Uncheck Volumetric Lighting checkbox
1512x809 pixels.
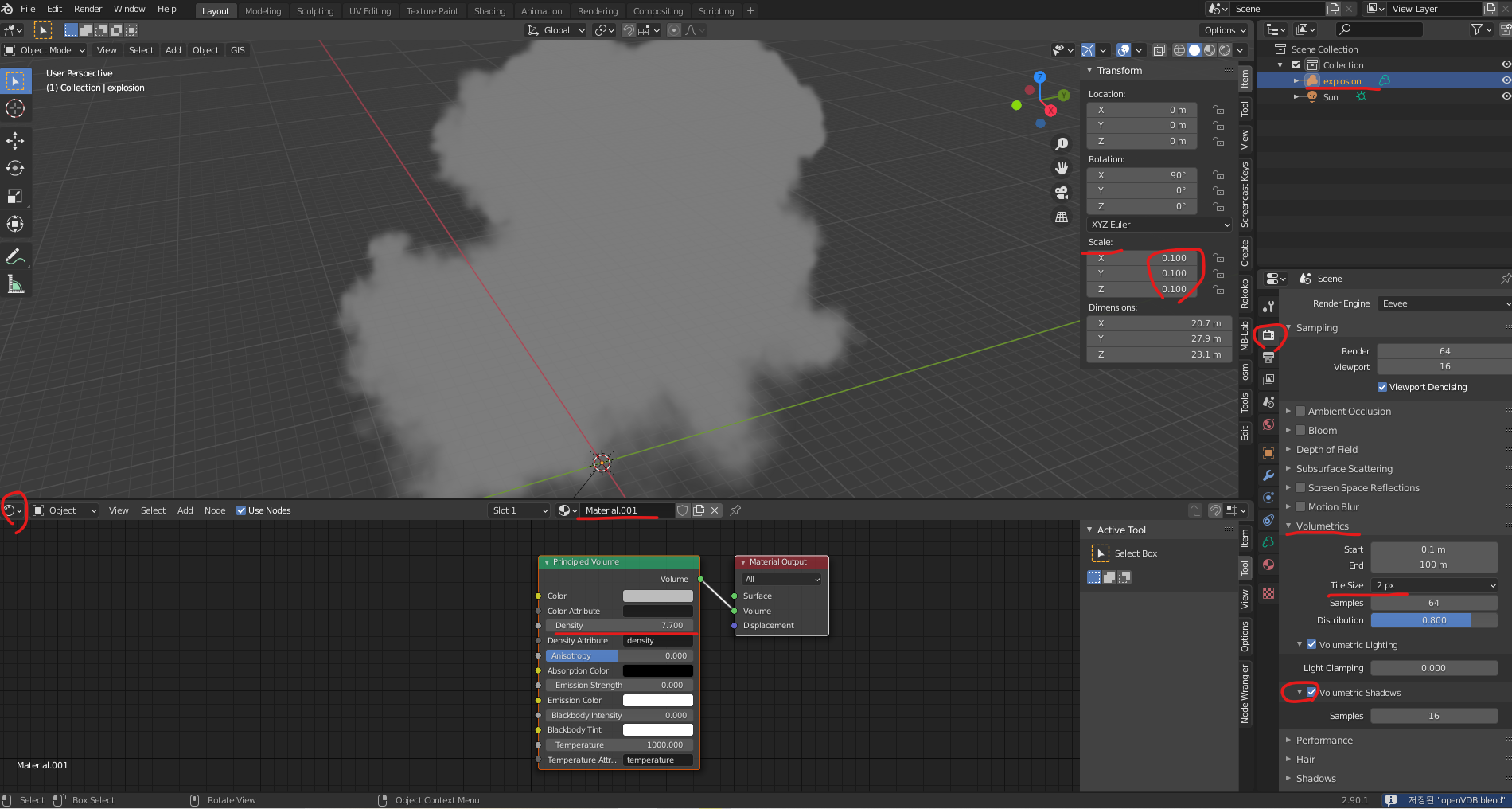pyautogui.click(x=1311, y=645)
